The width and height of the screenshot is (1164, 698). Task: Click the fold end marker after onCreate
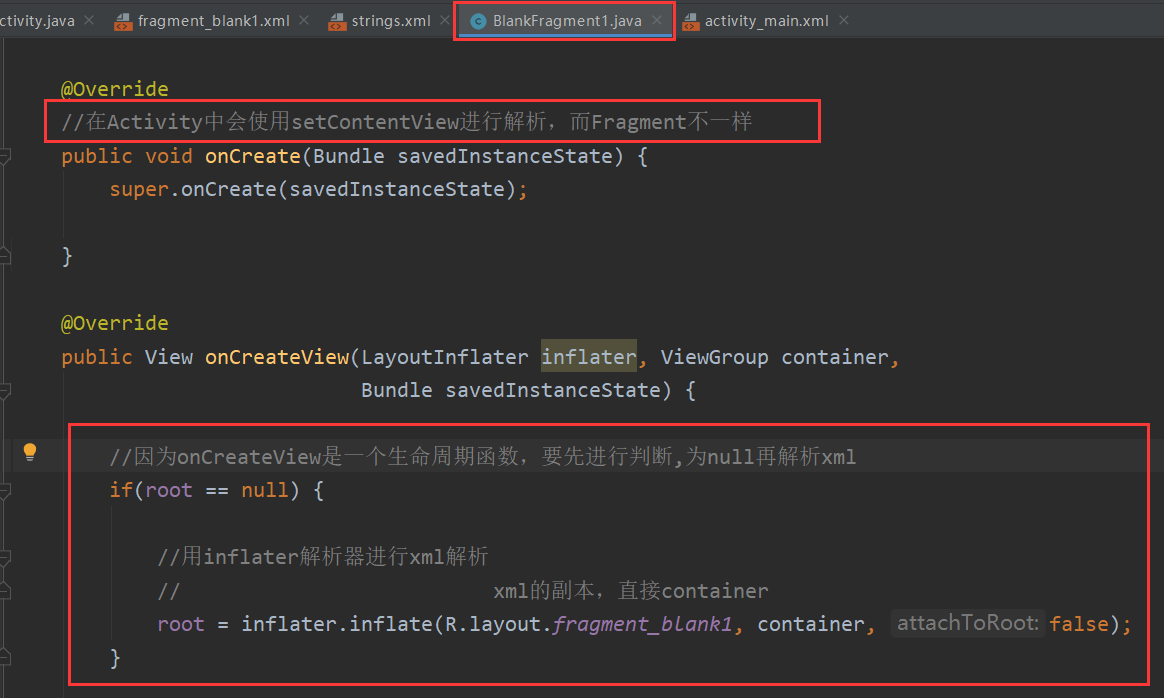click(4, 256)
